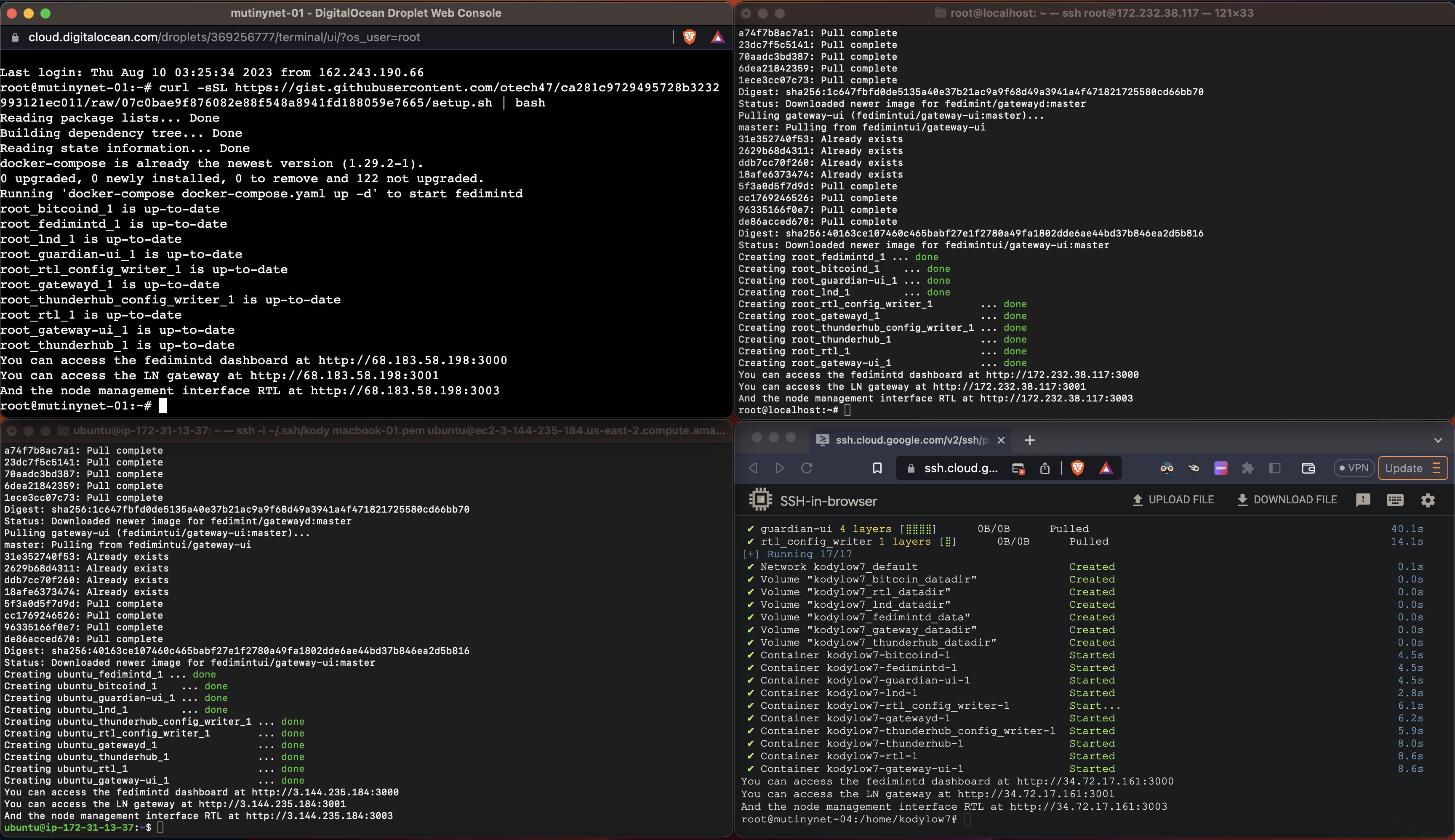This screenshot has width=1455, height=840.
Task: Close the ssh.cloud.google.com tab
Action: point(1001,440)
